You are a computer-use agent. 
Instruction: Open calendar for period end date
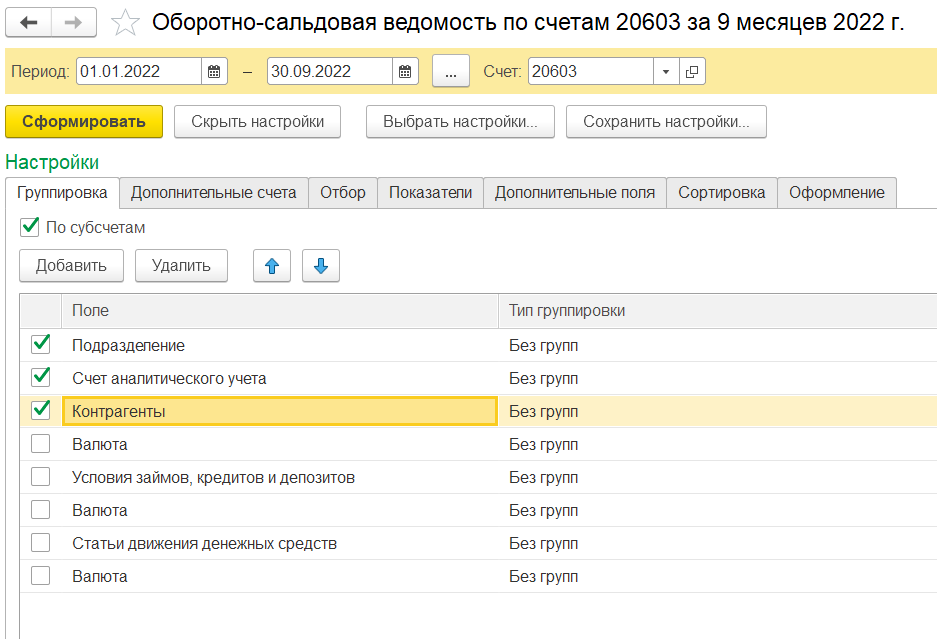[405, 72]
